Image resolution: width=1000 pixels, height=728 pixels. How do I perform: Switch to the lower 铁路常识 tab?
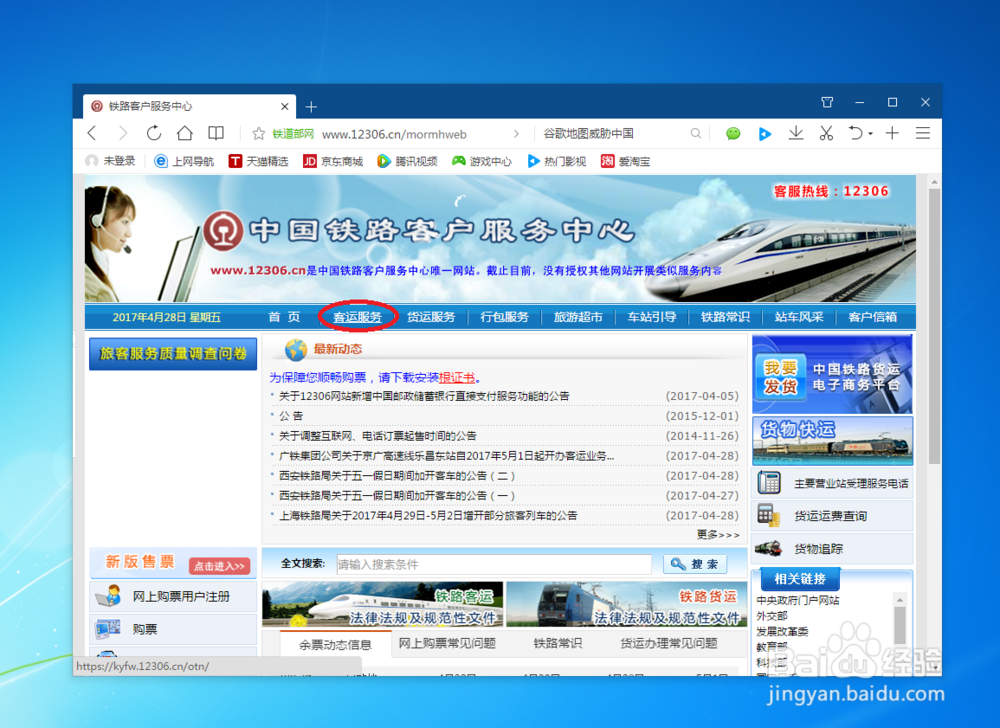(558, 643)
